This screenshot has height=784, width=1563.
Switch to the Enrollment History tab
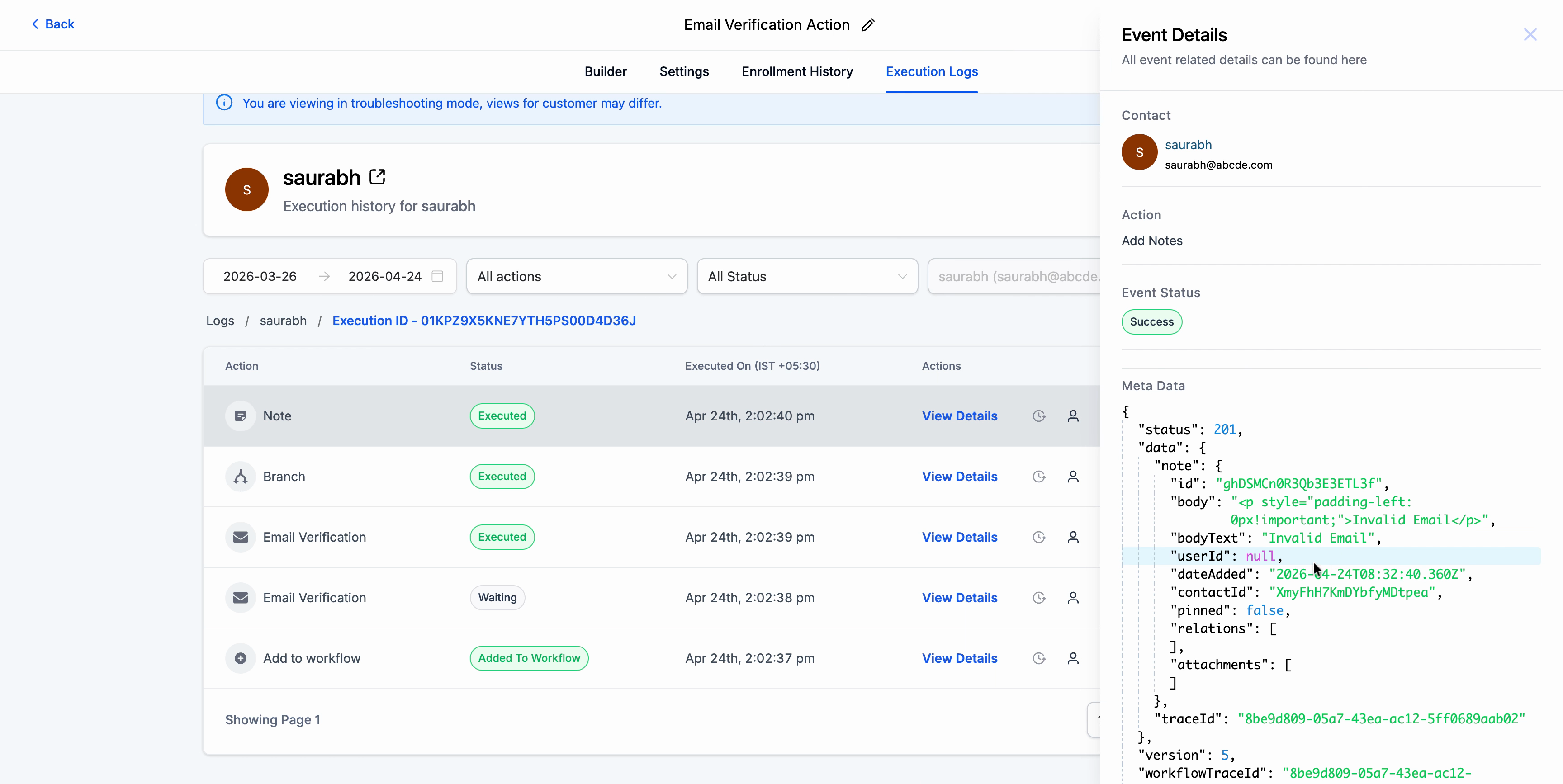797,71
